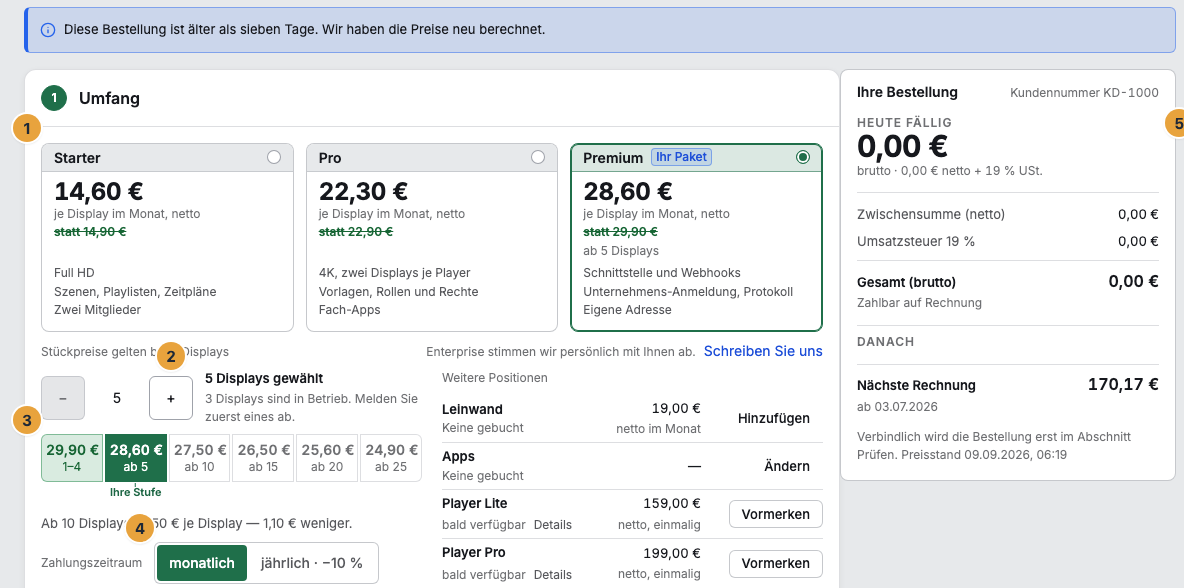Open Details for Player Pro

coord(553,574)
